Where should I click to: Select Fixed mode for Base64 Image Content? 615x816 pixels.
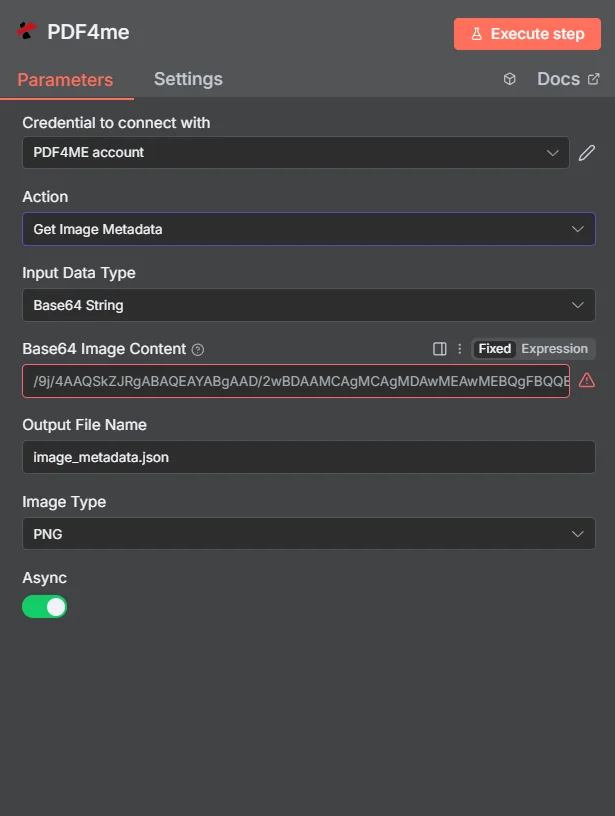pyautogui.click(x=494, y=349)
